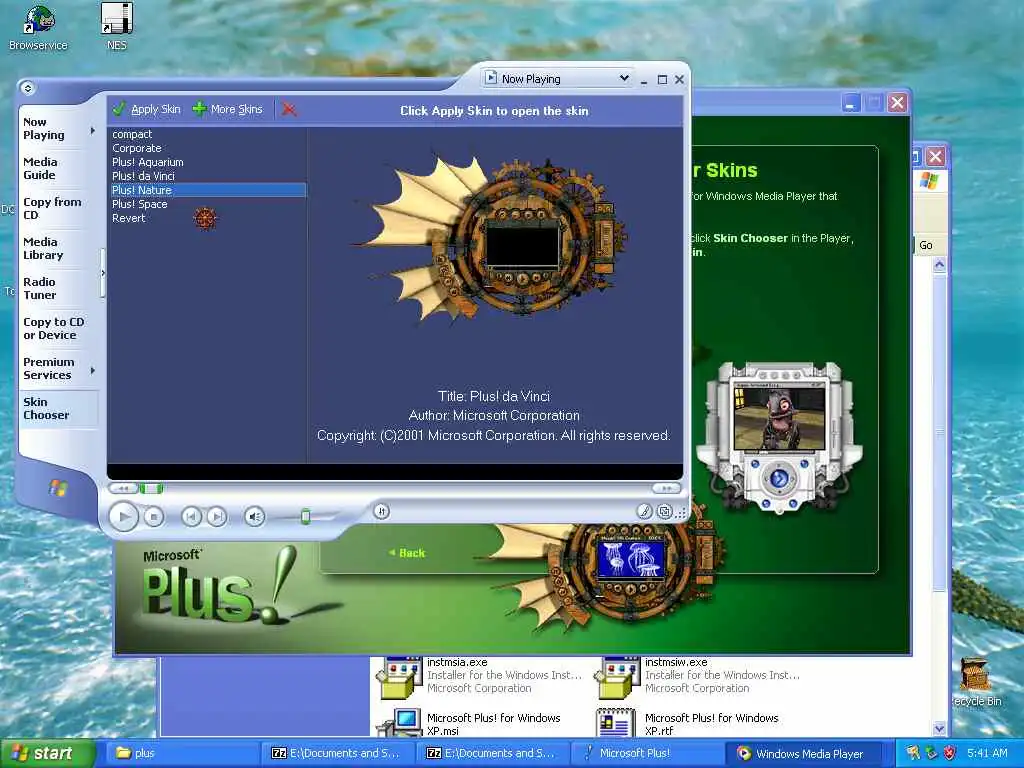Click da Vinci skin image in Plus! window
This screenshot has height=768, width=1024.
(611, 568)
